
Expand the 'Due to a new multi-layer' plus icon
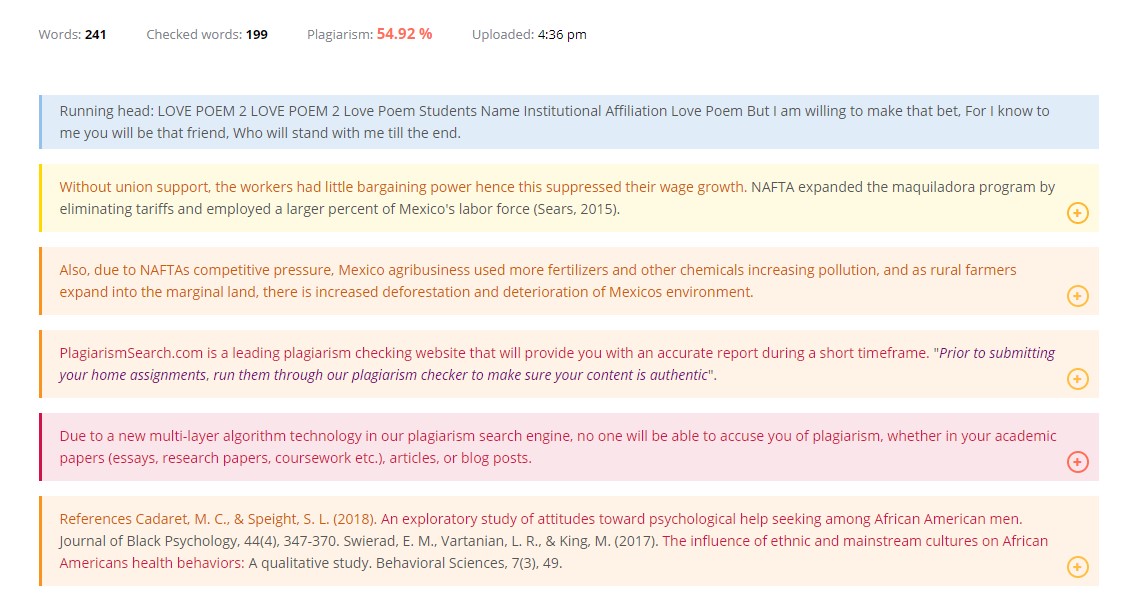(1077, 462)
